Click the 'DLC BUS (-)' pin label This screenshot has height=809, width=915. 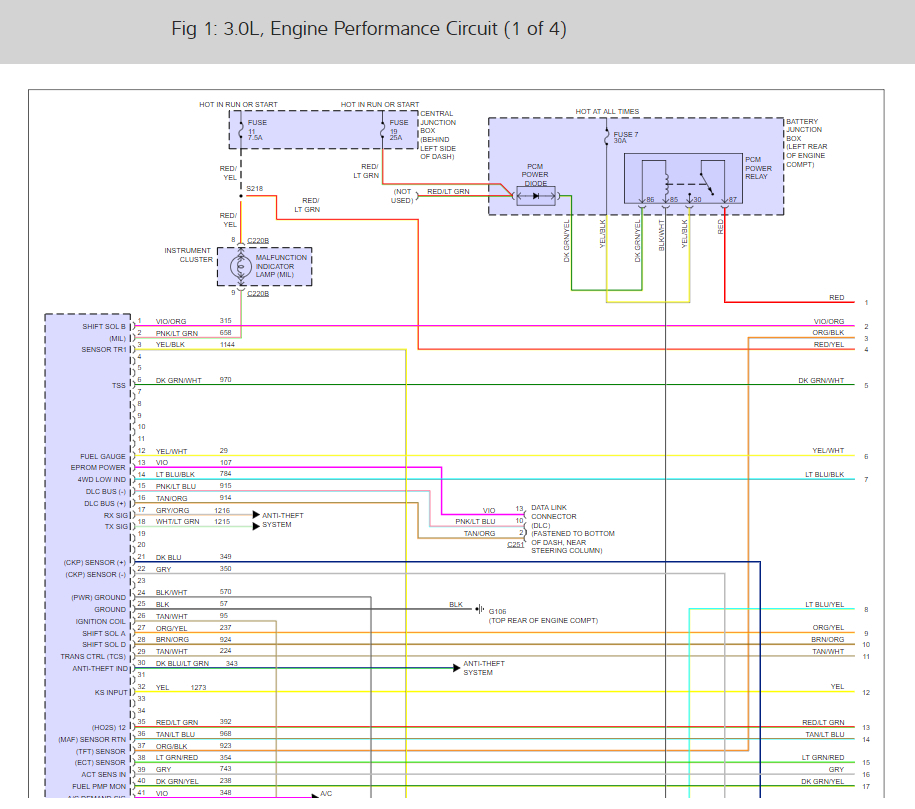pos(106,492)
